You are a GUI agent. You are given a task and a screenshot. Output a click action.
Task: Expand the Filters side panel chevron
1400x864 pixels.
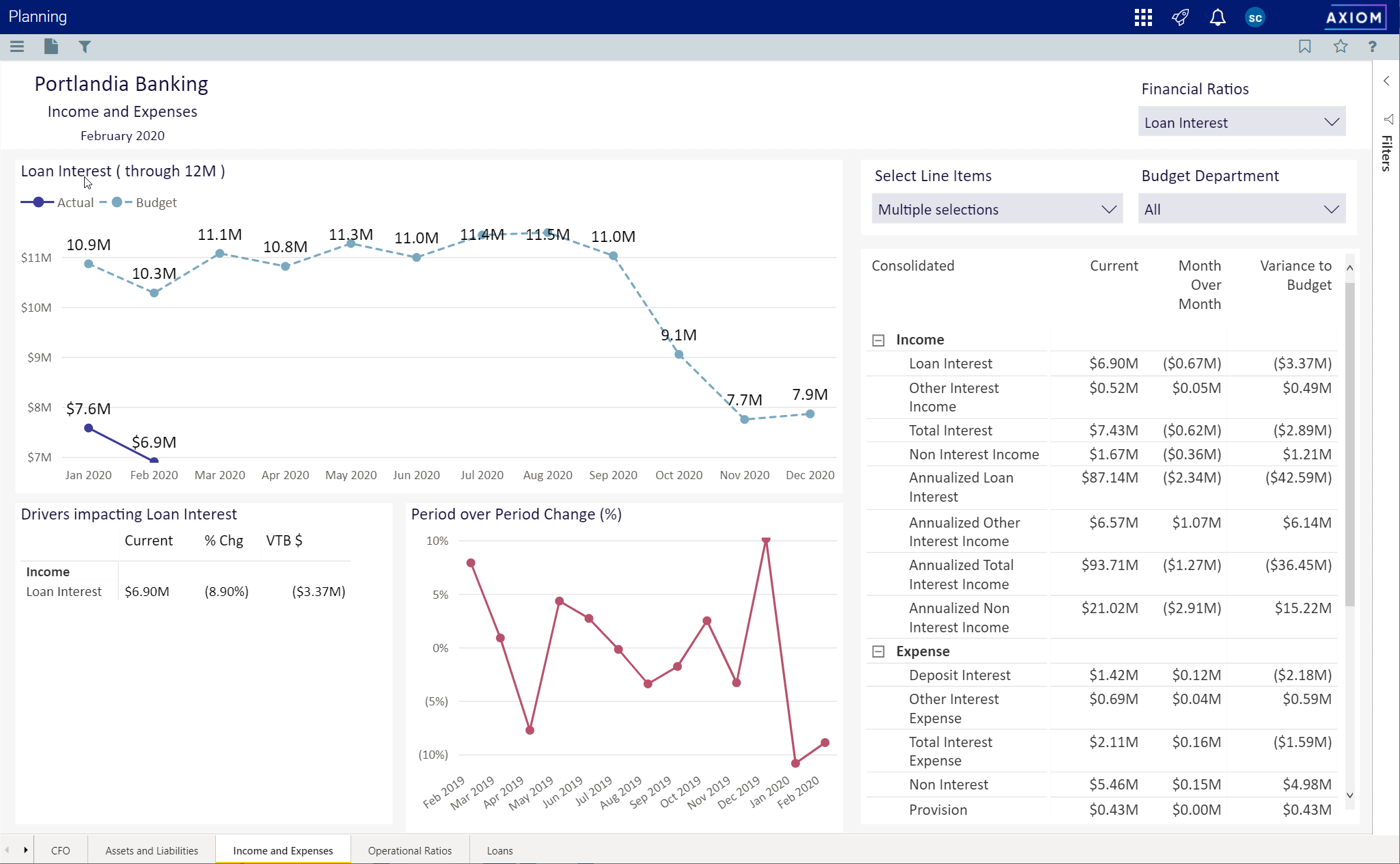pos(1386,81)
